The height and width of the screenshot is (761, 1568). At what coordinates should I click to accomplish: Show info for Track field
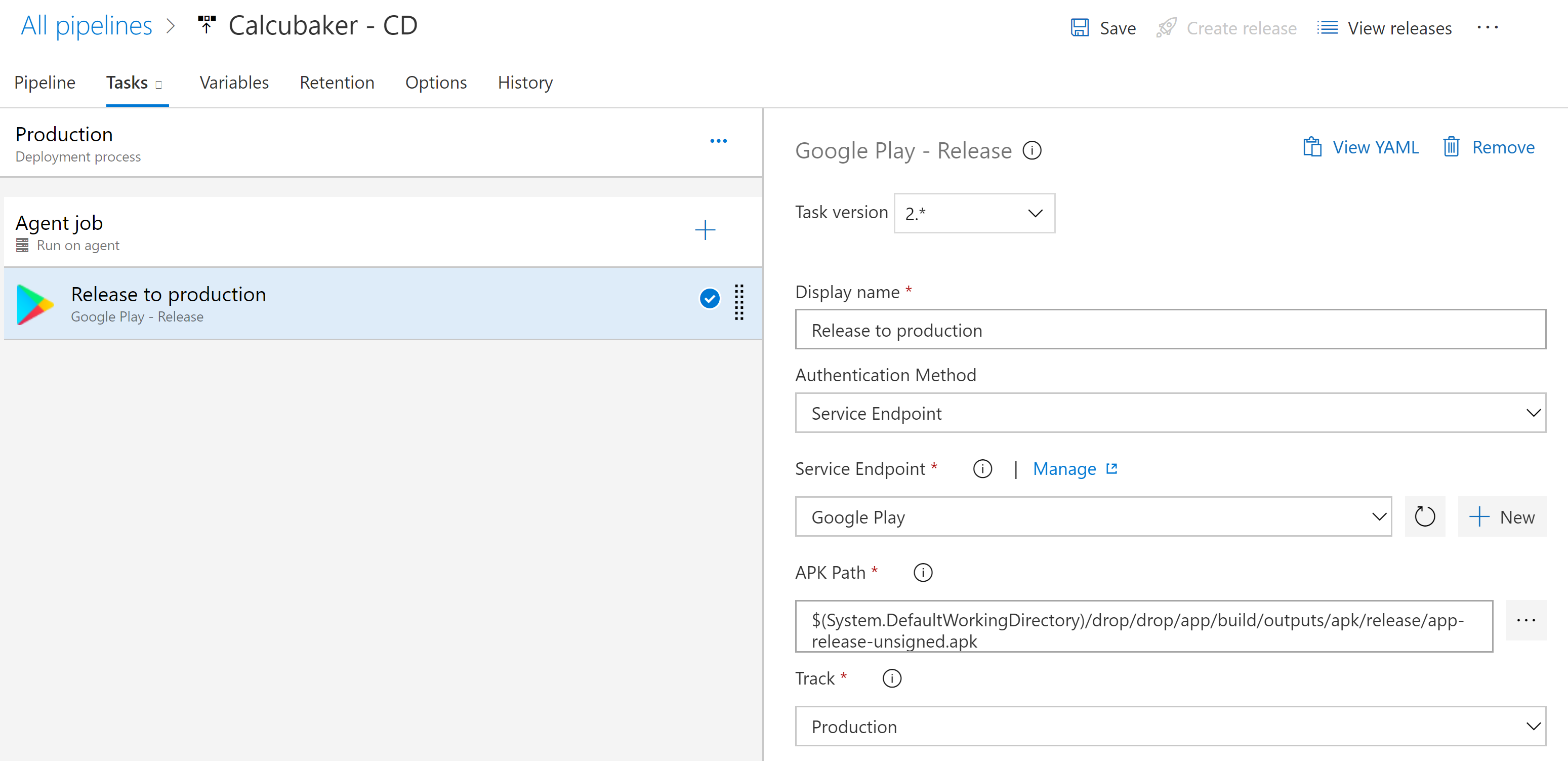click(892, 678)
